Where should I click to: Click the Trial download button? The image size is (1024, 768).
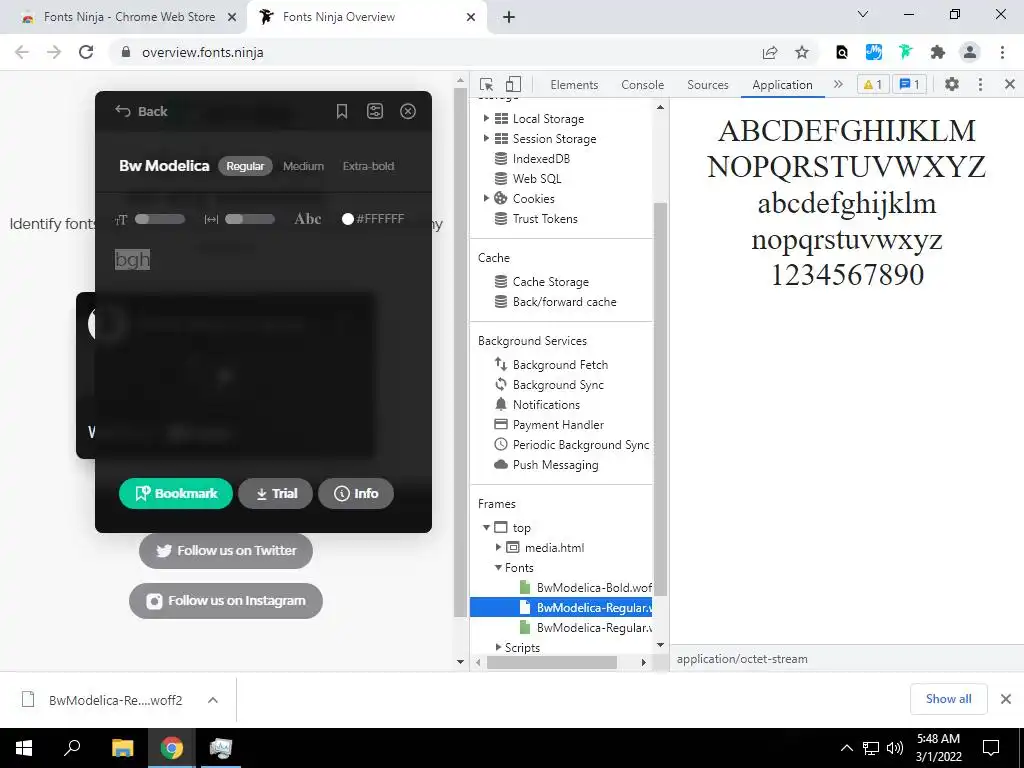point(276,493)
